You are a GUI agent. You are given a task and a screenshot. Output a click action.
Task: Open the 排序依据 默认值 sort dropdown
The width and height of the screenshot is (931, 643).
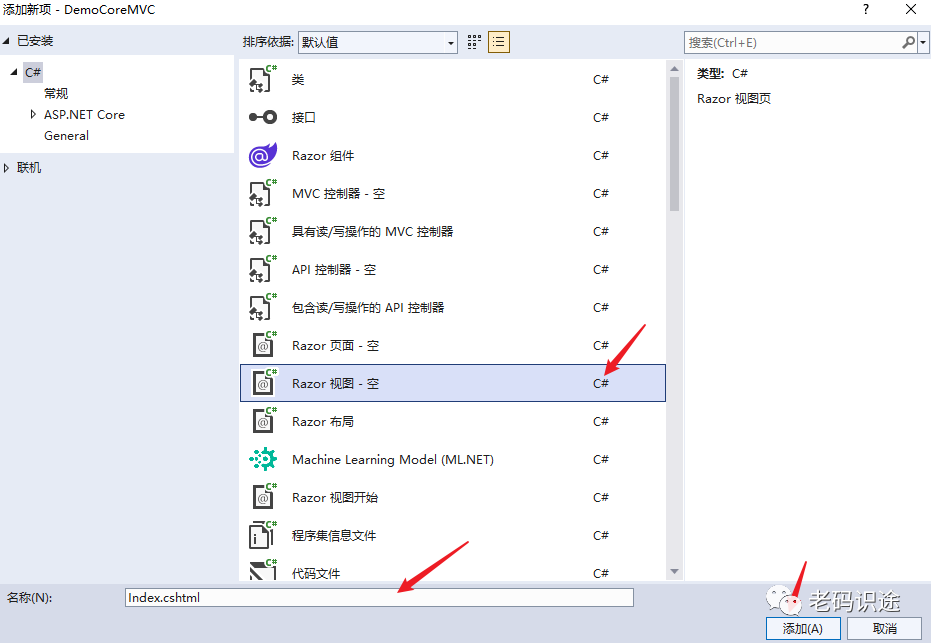coord(378,42)
